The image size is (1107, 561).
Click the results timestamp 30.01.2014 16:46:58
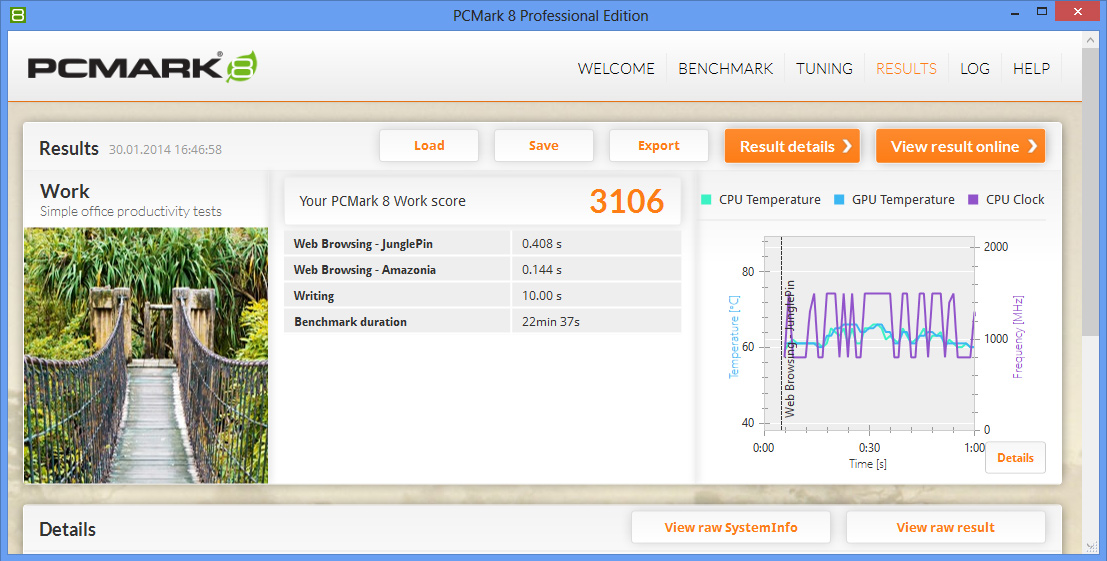[x=165, y=150]
